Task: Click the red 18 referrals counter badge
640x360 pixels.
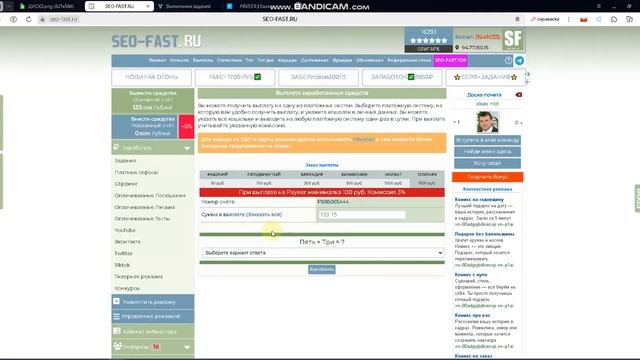Action: tap(156, 347)
